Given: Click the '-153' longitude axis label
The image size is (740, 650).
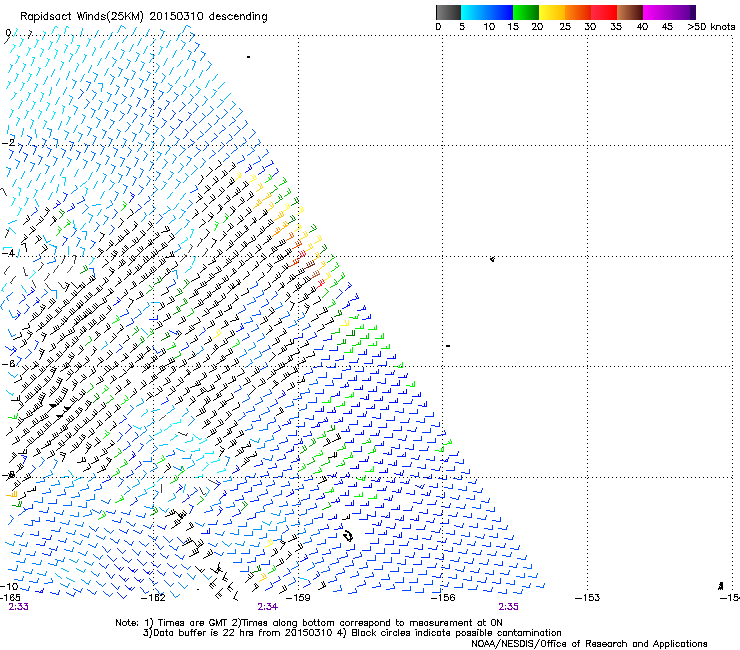Looking at the screenshot, I should 587,598.
